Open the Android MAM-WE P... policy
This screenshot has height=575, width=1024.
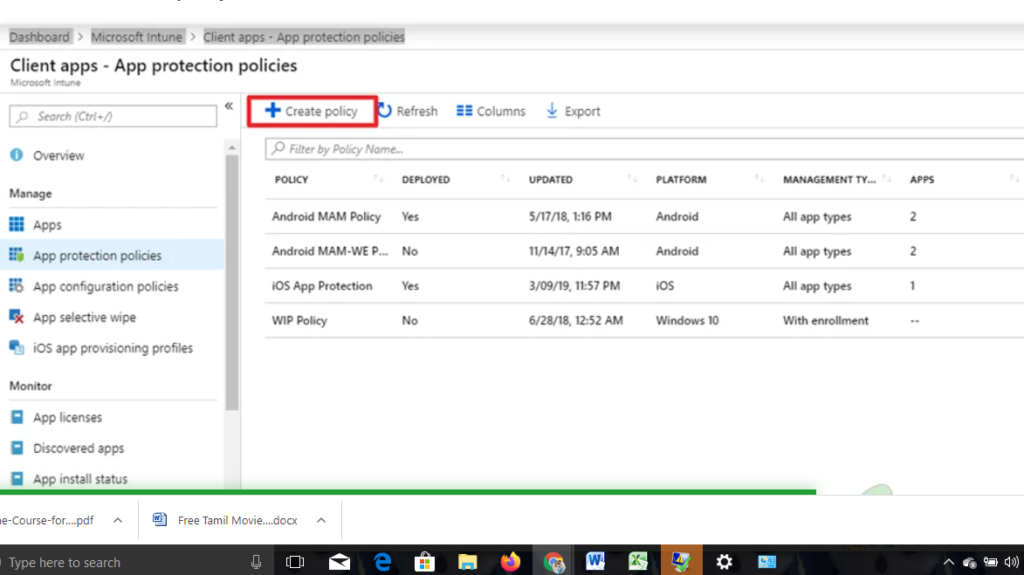(330, 251)
